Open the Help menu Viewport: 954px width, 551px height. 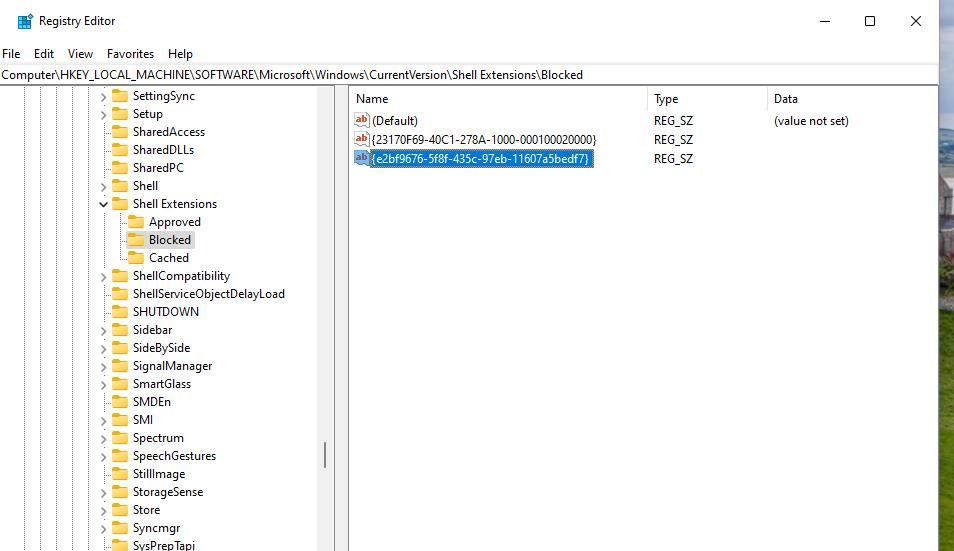(x=180, y=54)
